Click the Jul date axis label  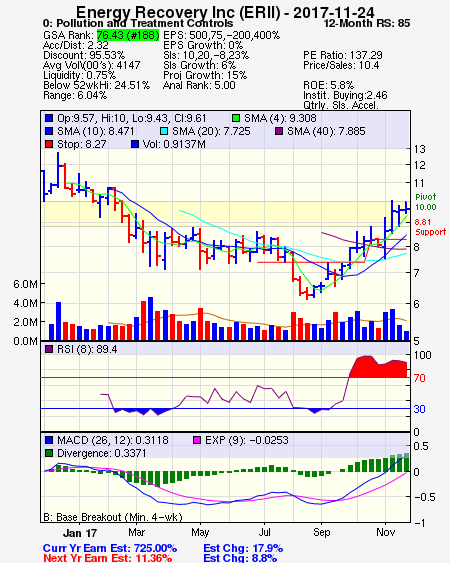pos(264,532)
